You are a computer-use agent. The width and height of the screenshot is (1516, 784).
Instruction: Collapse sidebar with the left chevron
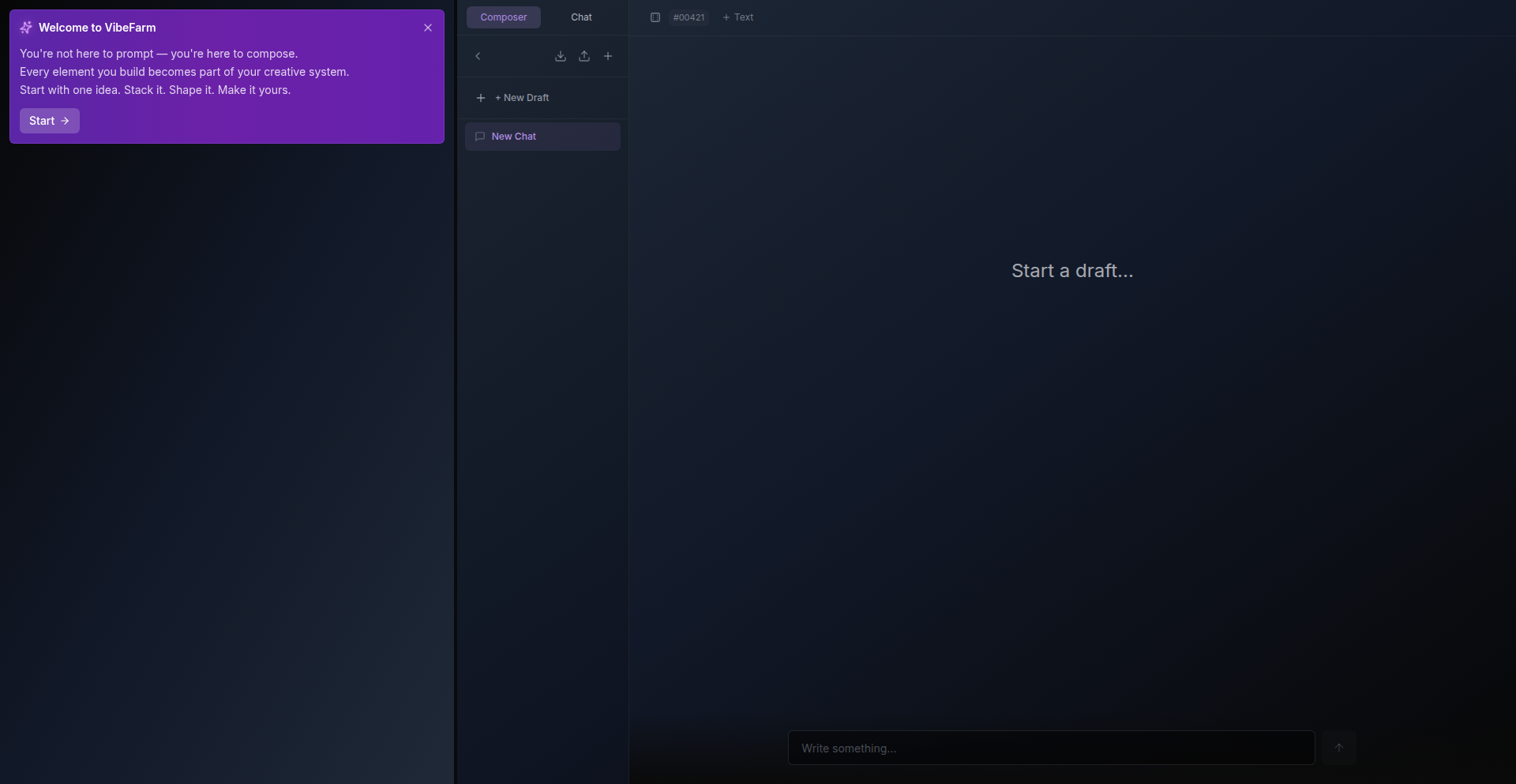pos(478,56)
